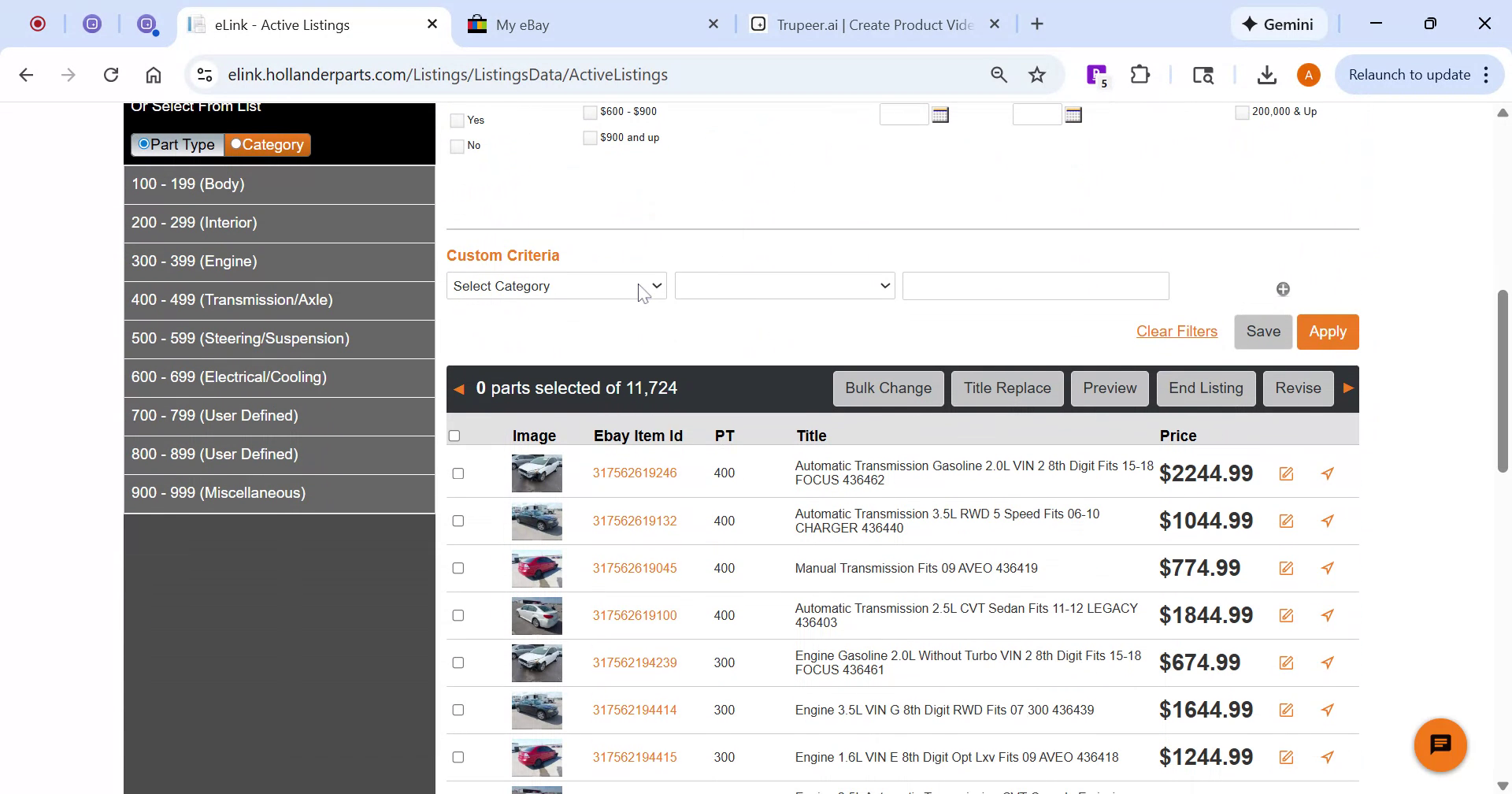
Task: Expand the 300 - 399 (Engine) category
Action: coord(195,261)
